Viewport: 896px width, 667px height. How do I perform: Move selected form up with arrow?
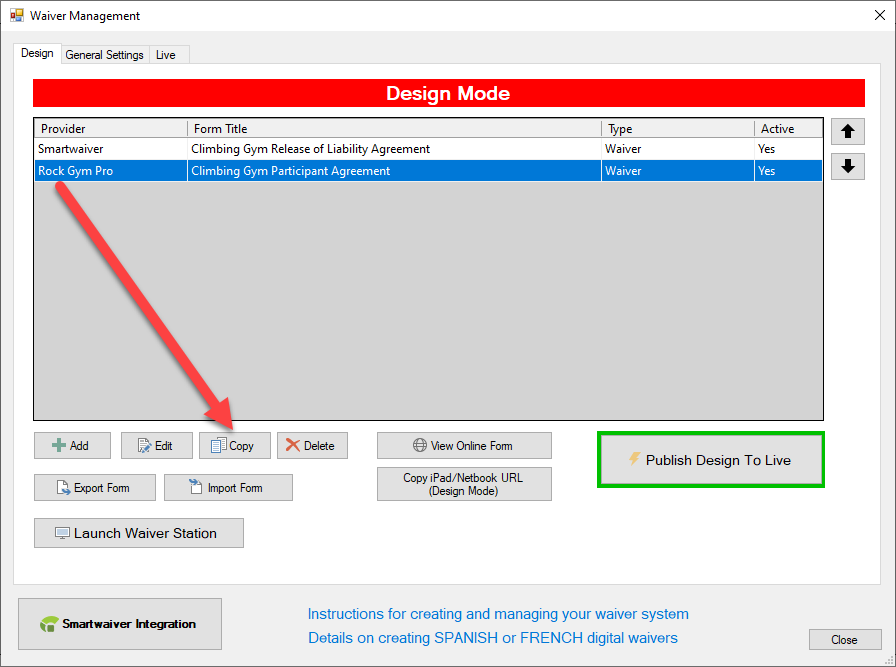[847, 131]
